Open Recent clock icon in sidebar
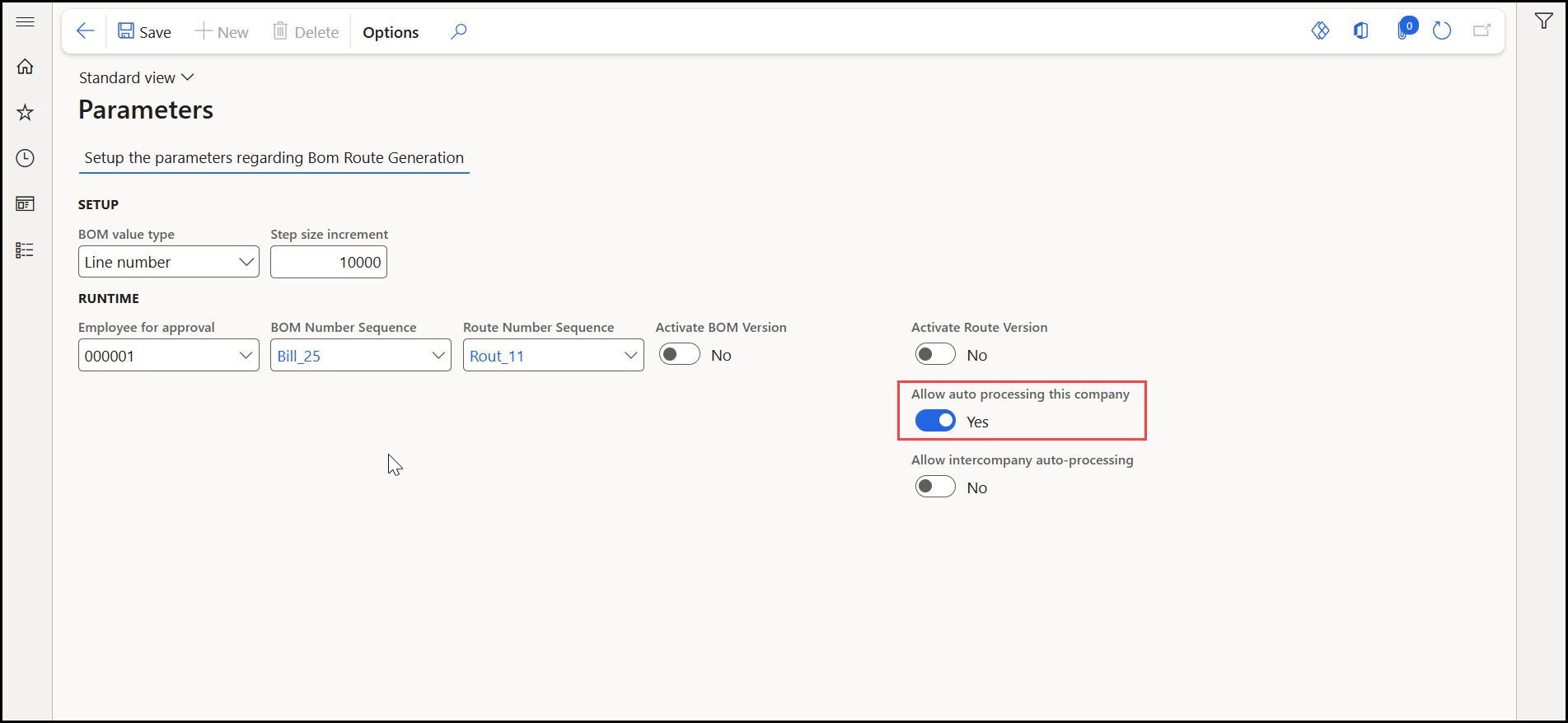This screenshot has height=723, width=1568. point(26,158)
